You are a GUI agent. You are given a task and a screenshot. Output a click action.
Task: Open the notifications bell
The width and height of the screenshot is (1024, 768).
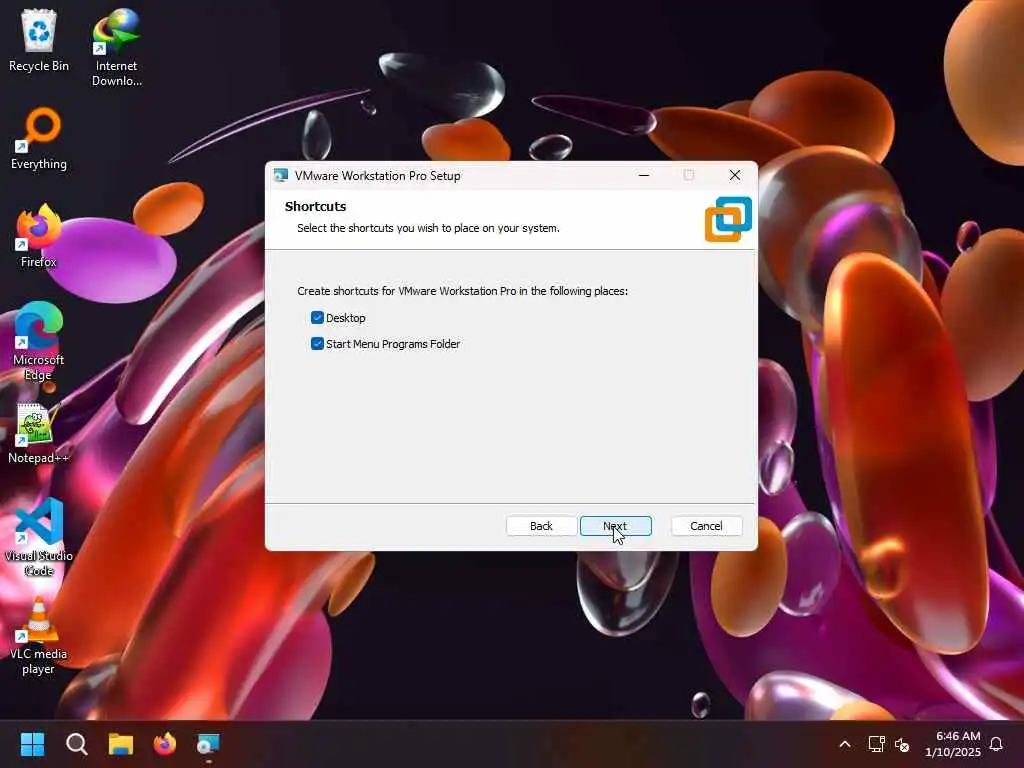[996, 744]
